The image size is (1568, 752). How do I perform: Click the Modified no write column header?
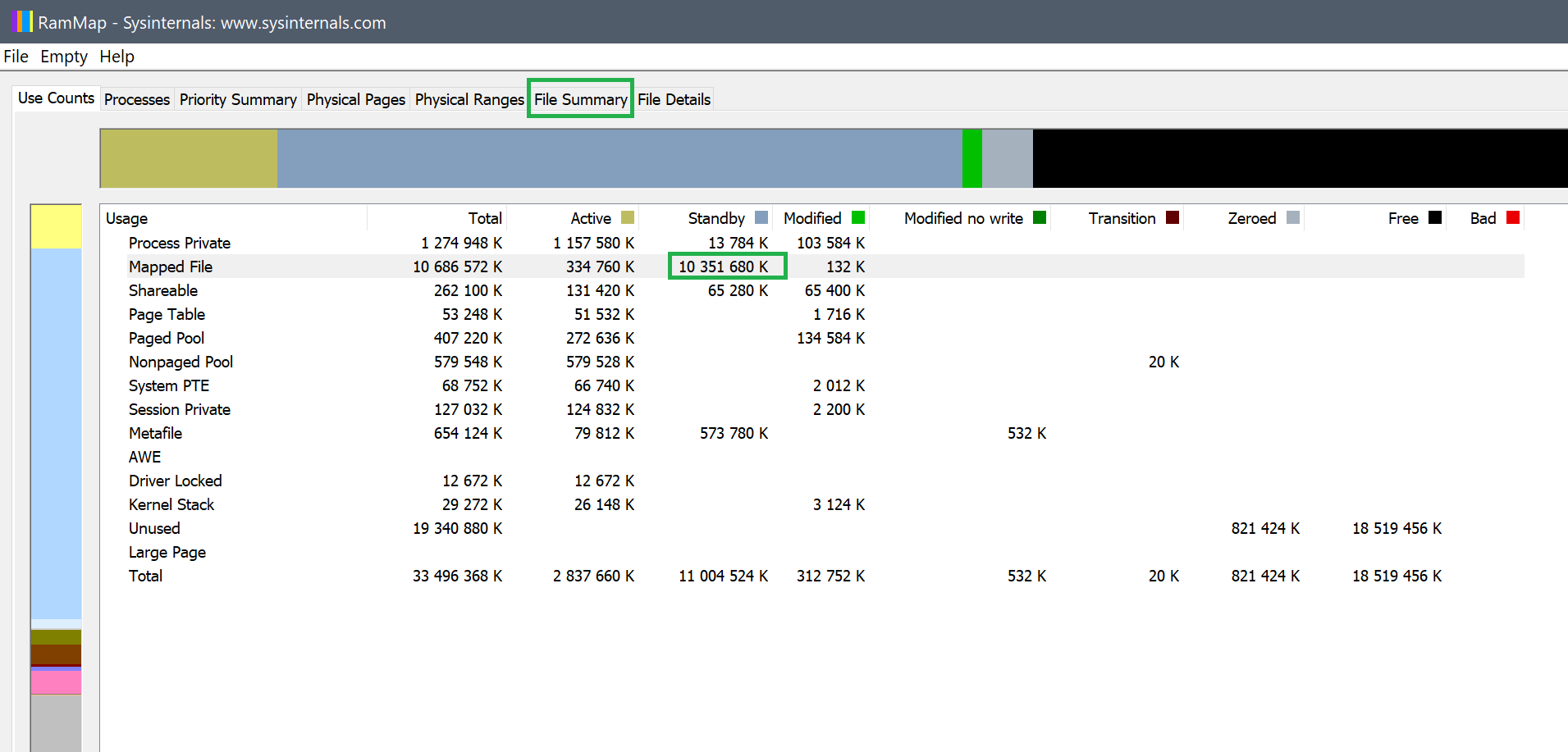click(960, 218)
